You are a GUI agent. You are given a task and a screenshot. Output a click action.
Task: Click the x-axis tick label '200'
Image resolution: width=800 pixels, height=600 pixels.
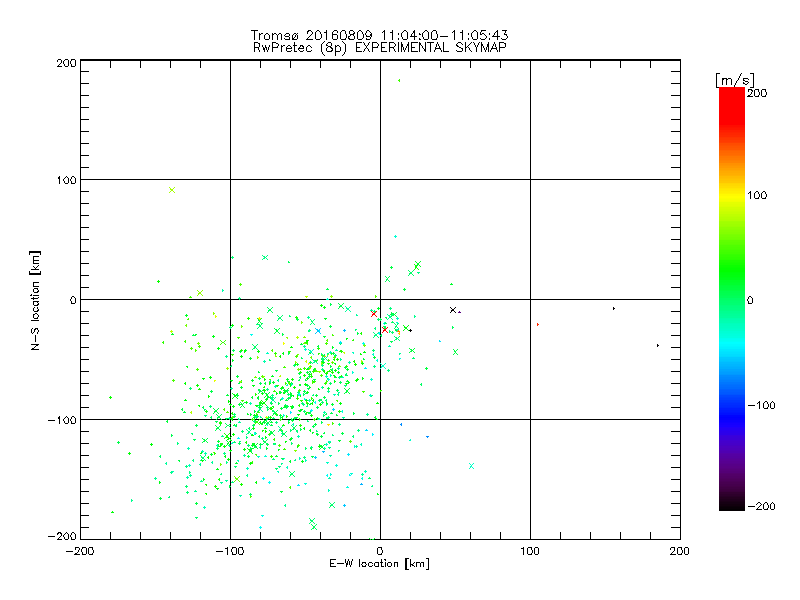680,551
